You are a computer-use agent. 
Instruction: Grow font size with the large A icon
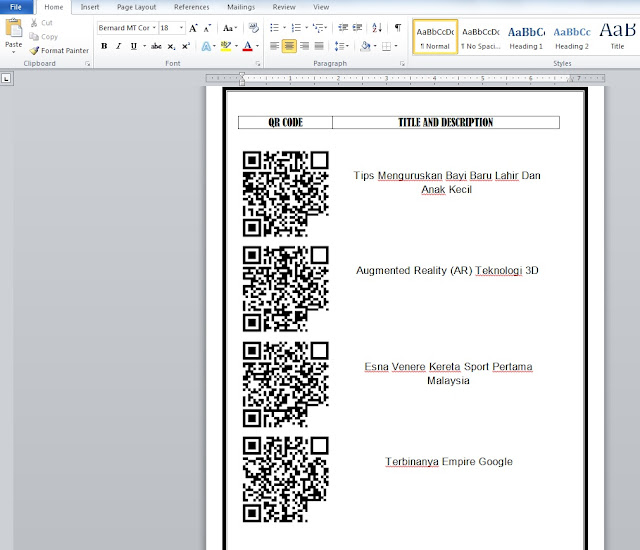point(193,28)
